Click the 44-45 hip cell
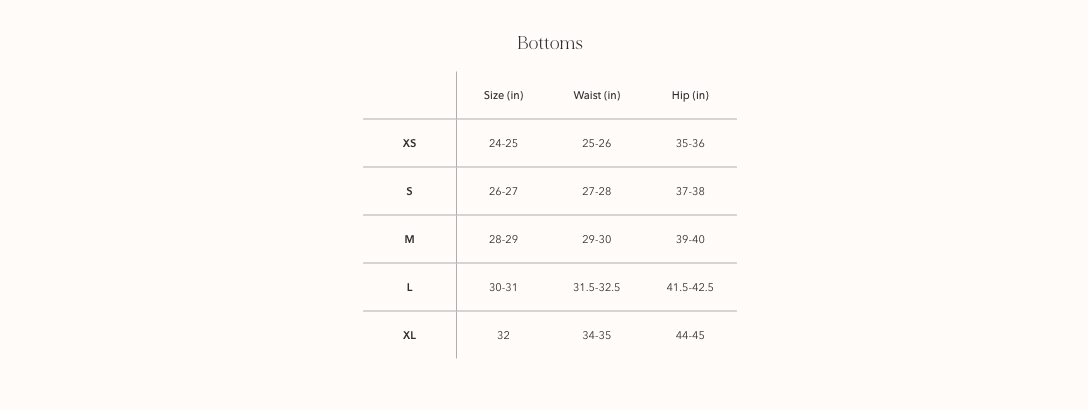The width and height of the screenshot is (1088, 411). tap(690, 335)
